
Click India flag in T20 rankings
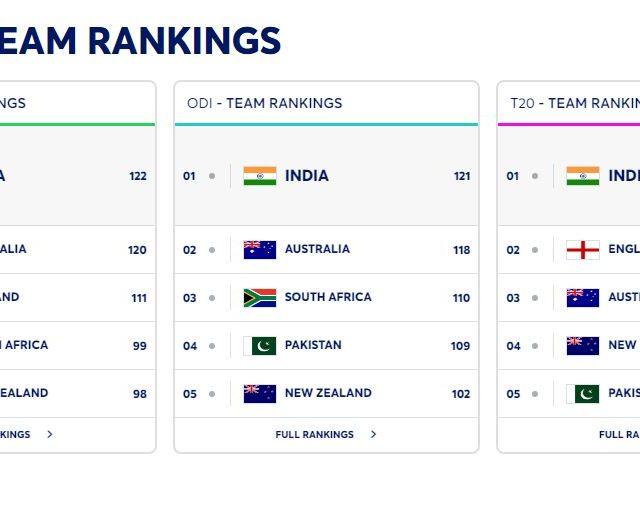pos(583,176)
